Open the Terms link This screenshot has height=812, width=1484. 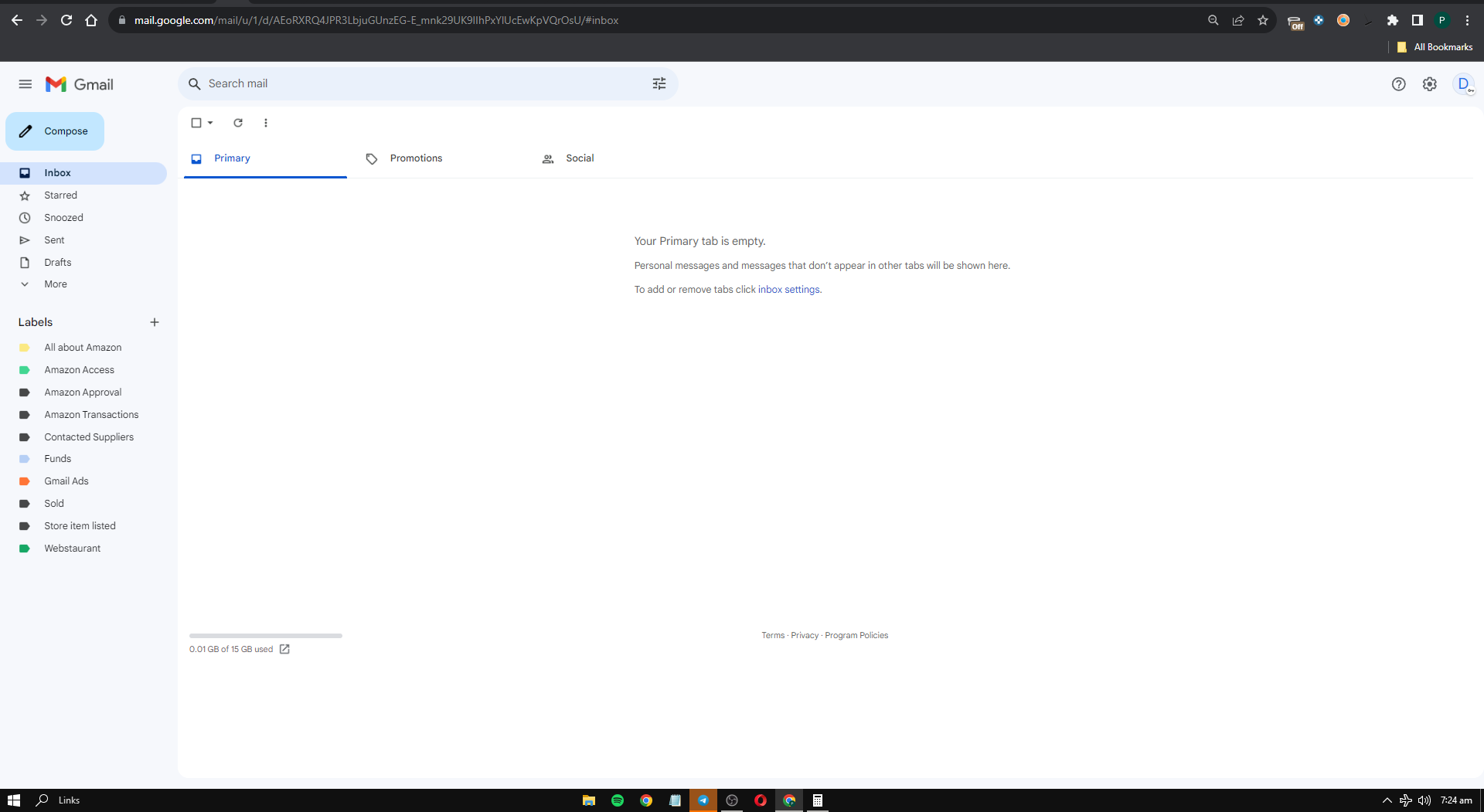(773, 635)
